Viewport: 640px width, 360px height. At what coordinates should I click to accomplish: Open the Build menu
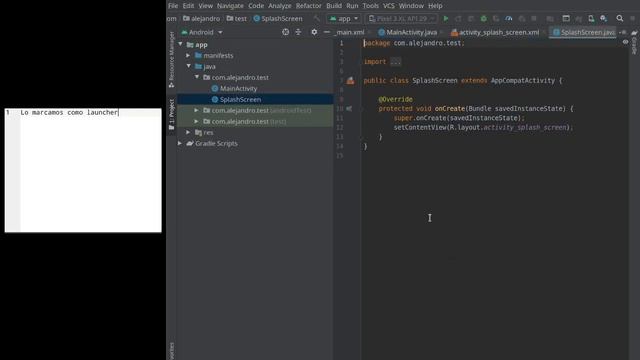point(334,6)
